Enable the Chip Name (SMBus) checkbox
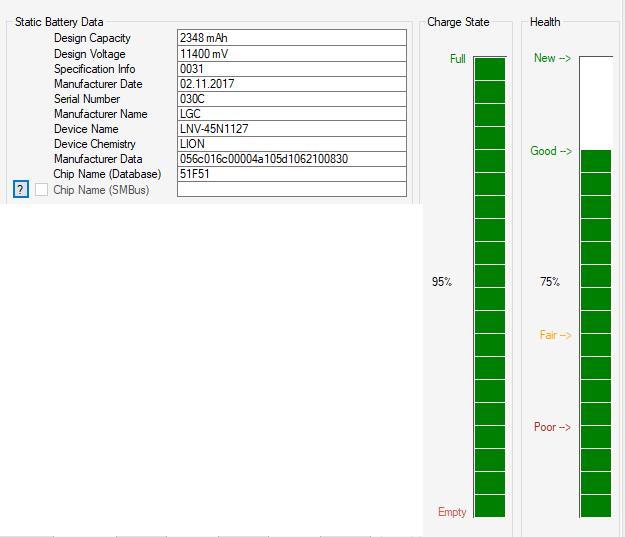This screenshot has width=625, height=537. coord(41,190)
